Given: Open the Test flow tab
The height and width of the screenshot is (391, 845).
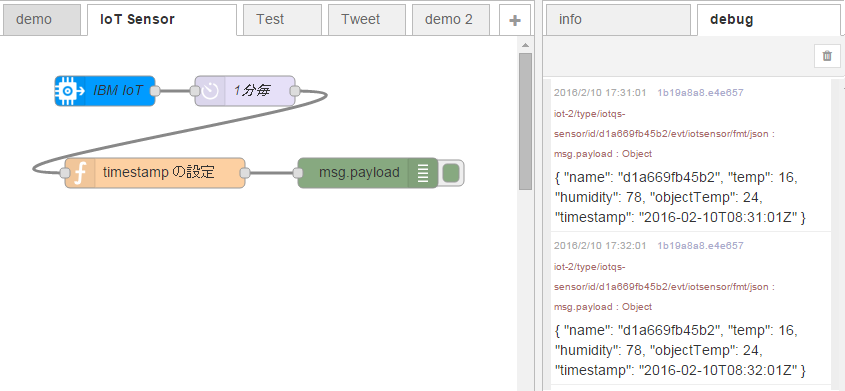Looking at the screenshot, I should coord(282,19).
